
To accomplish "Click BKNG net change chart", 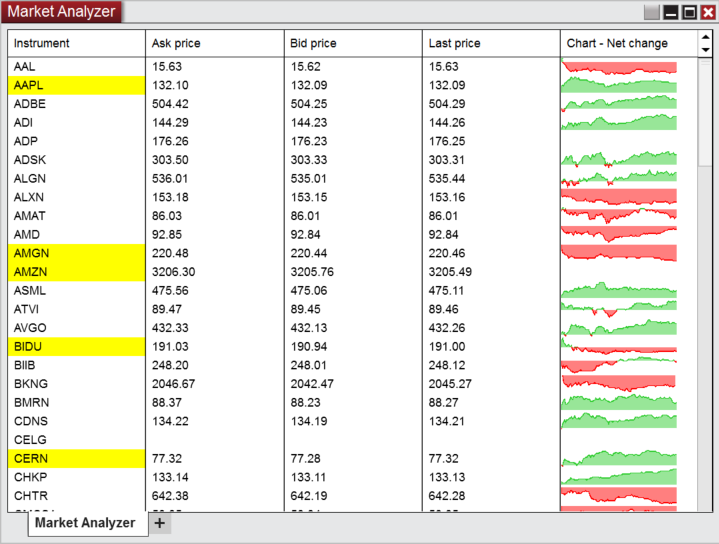I will pyautogui.click(x=619, y=384).
